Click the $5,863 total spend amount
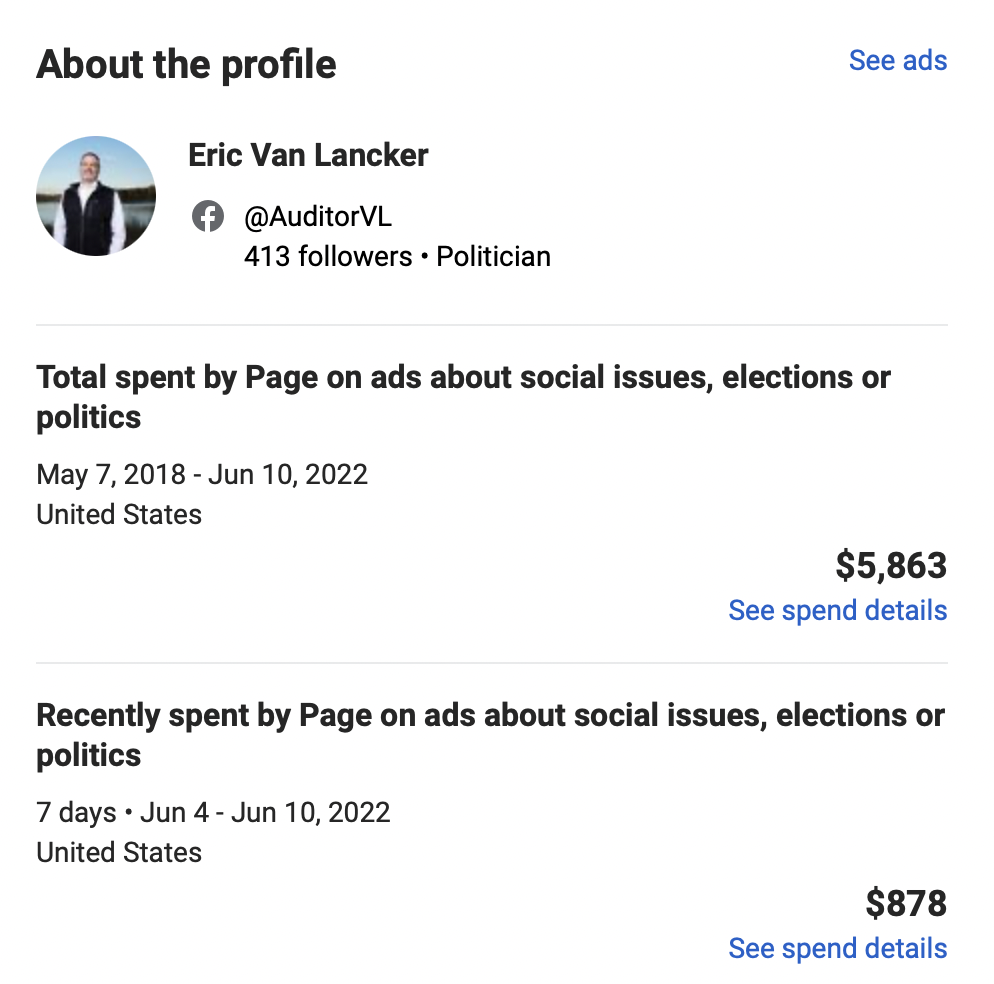Screen dimensions: 994x984 891,565
